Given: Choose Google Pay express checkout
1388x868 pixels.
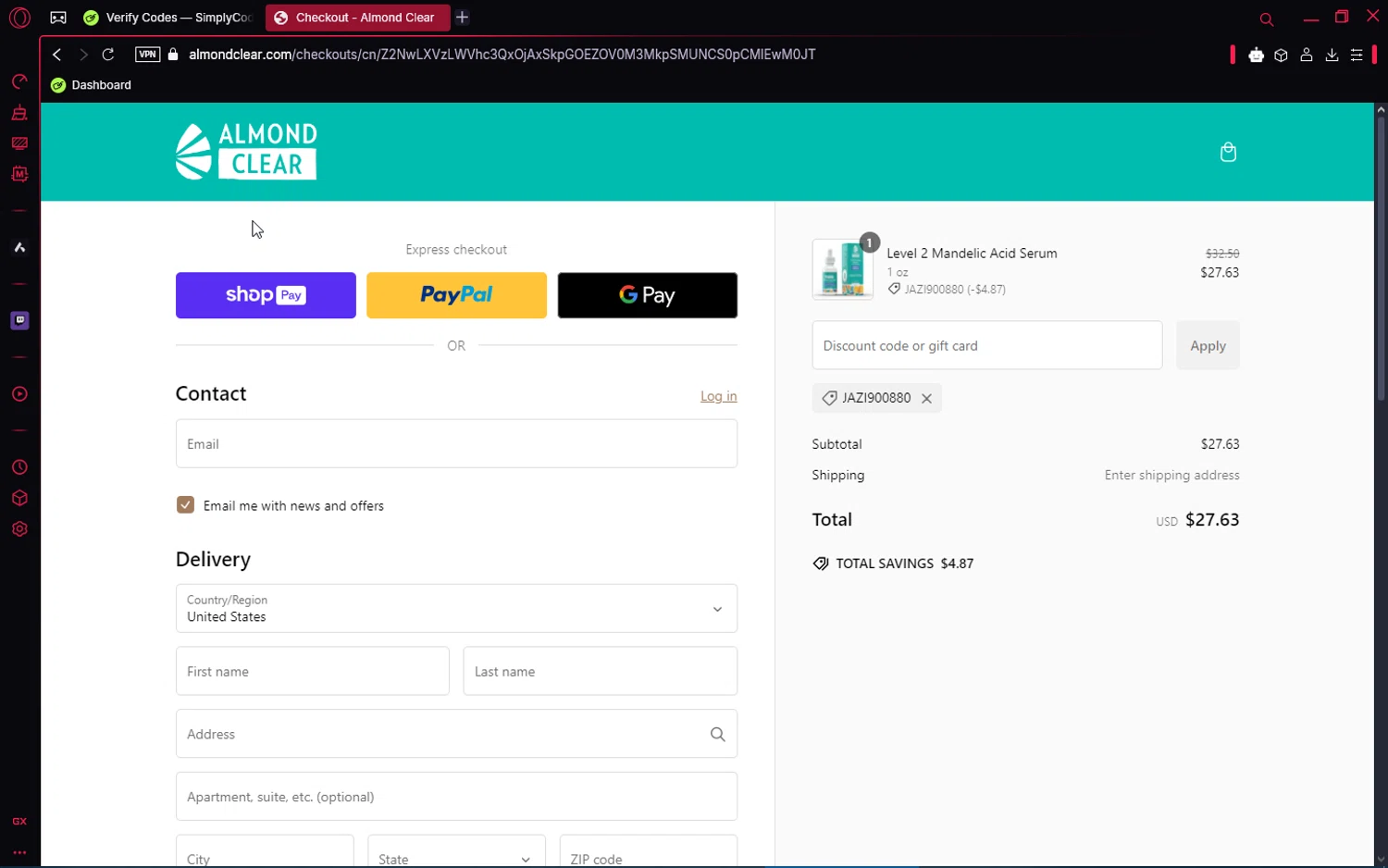Looking at the screenshot, I should 648,295.
